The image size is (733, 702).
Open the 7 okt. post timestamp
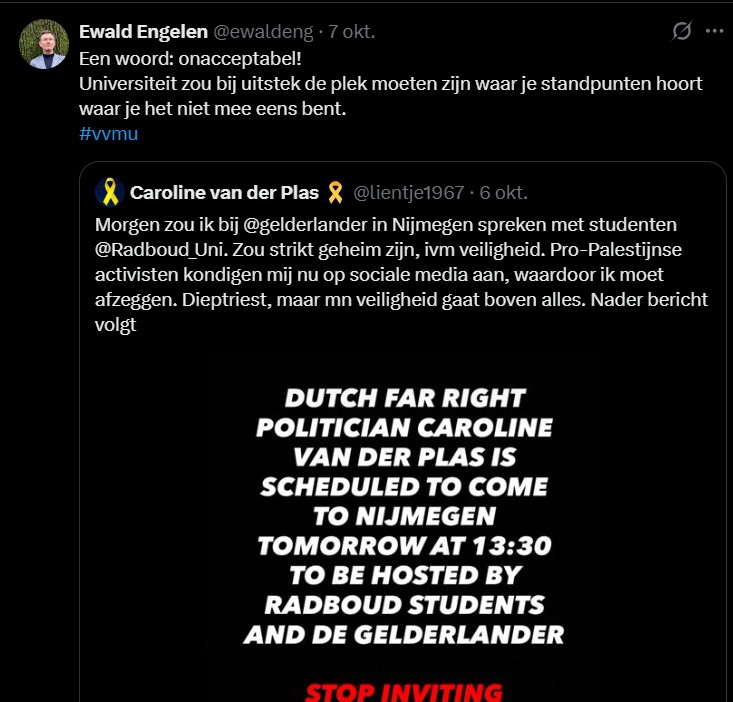pos(351,31)
